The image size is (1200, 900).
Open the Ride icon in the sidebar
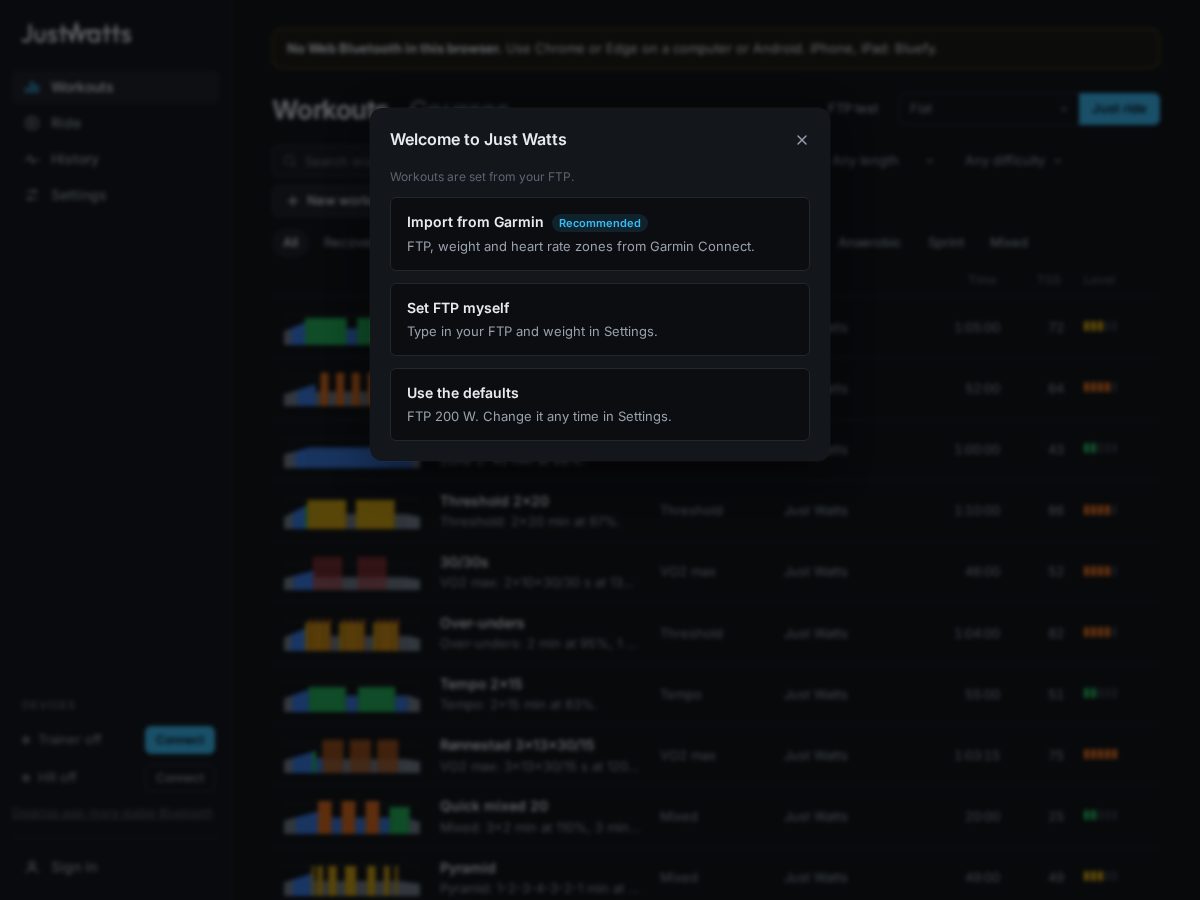coord(32,123)
